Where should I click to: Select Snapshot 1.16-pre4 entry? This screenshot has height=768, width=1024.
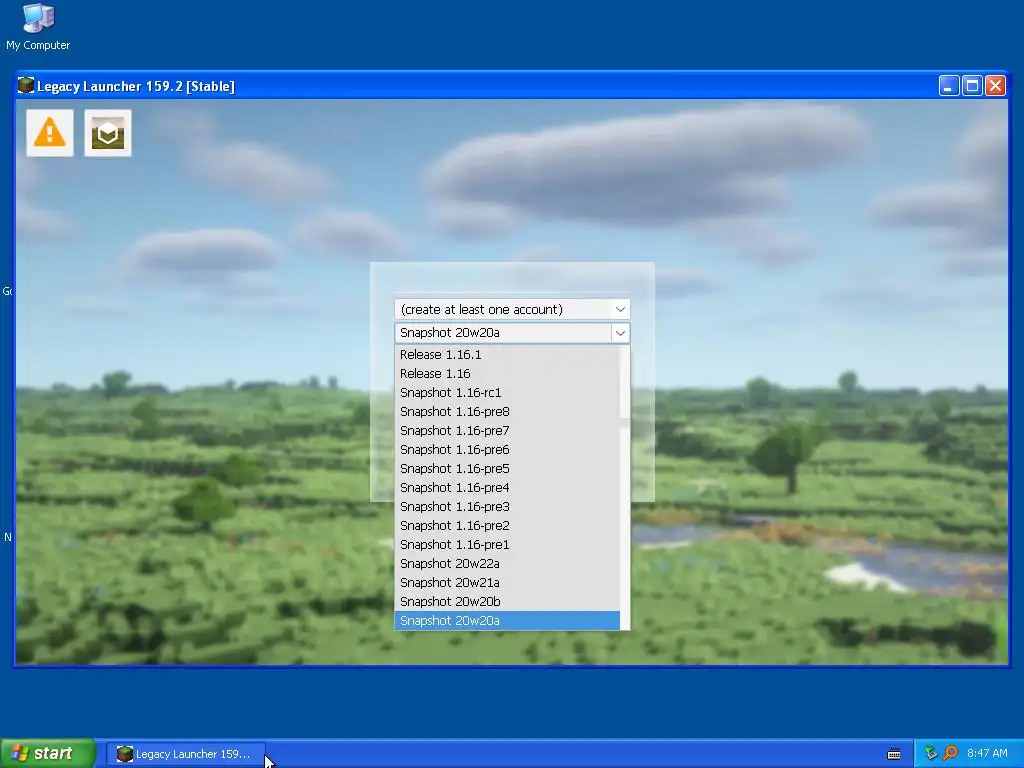(507, 487)
